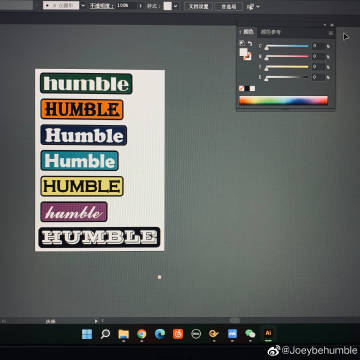Open the status bar arrow menu
Screen dimensions: 360x360
(96, 321)
